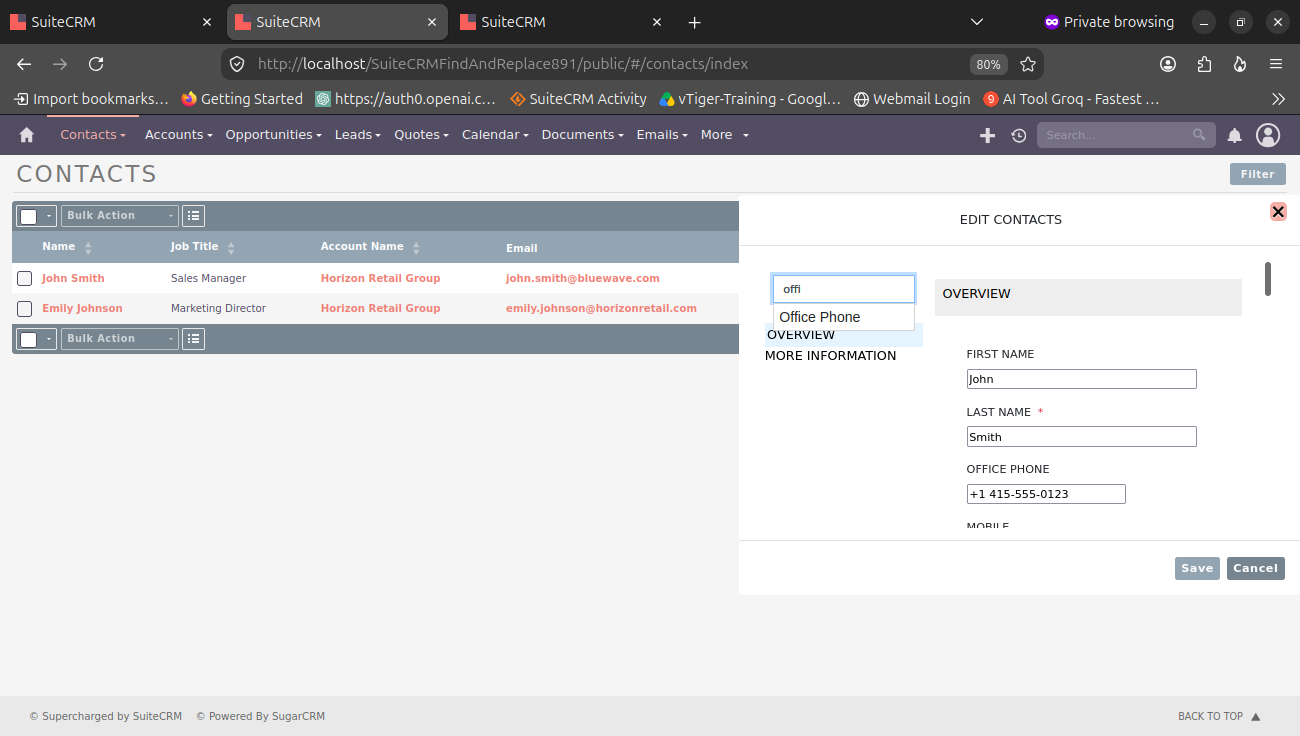The width and height of the screenshot is (1300, 736).
Task: Open column chooser icon in top toolbar
Action: coord(193,215)
